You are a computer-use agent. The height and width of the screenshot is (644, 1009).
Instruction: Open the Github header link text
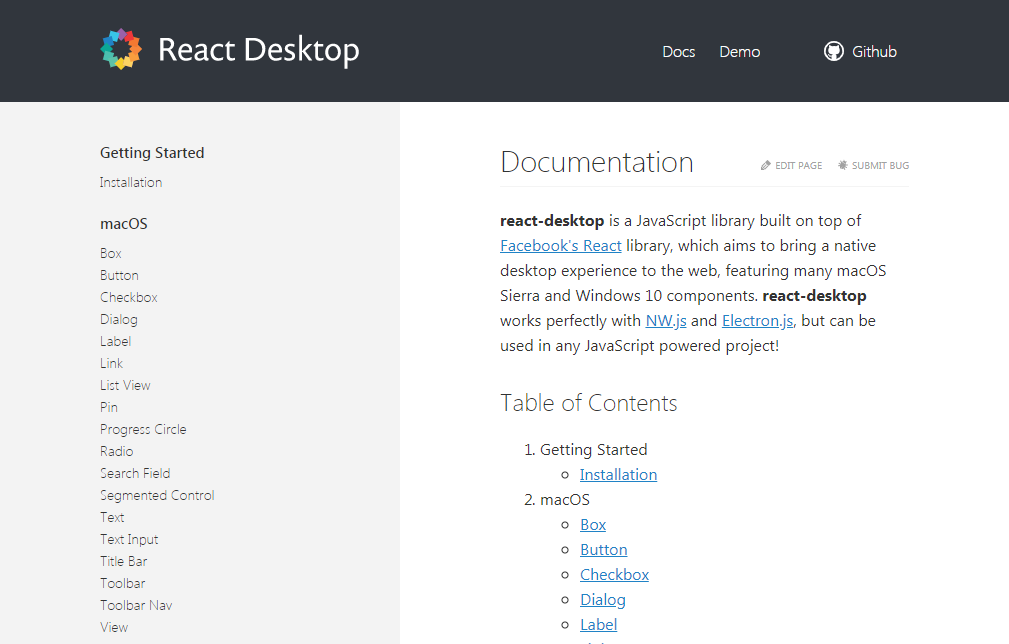874,51
